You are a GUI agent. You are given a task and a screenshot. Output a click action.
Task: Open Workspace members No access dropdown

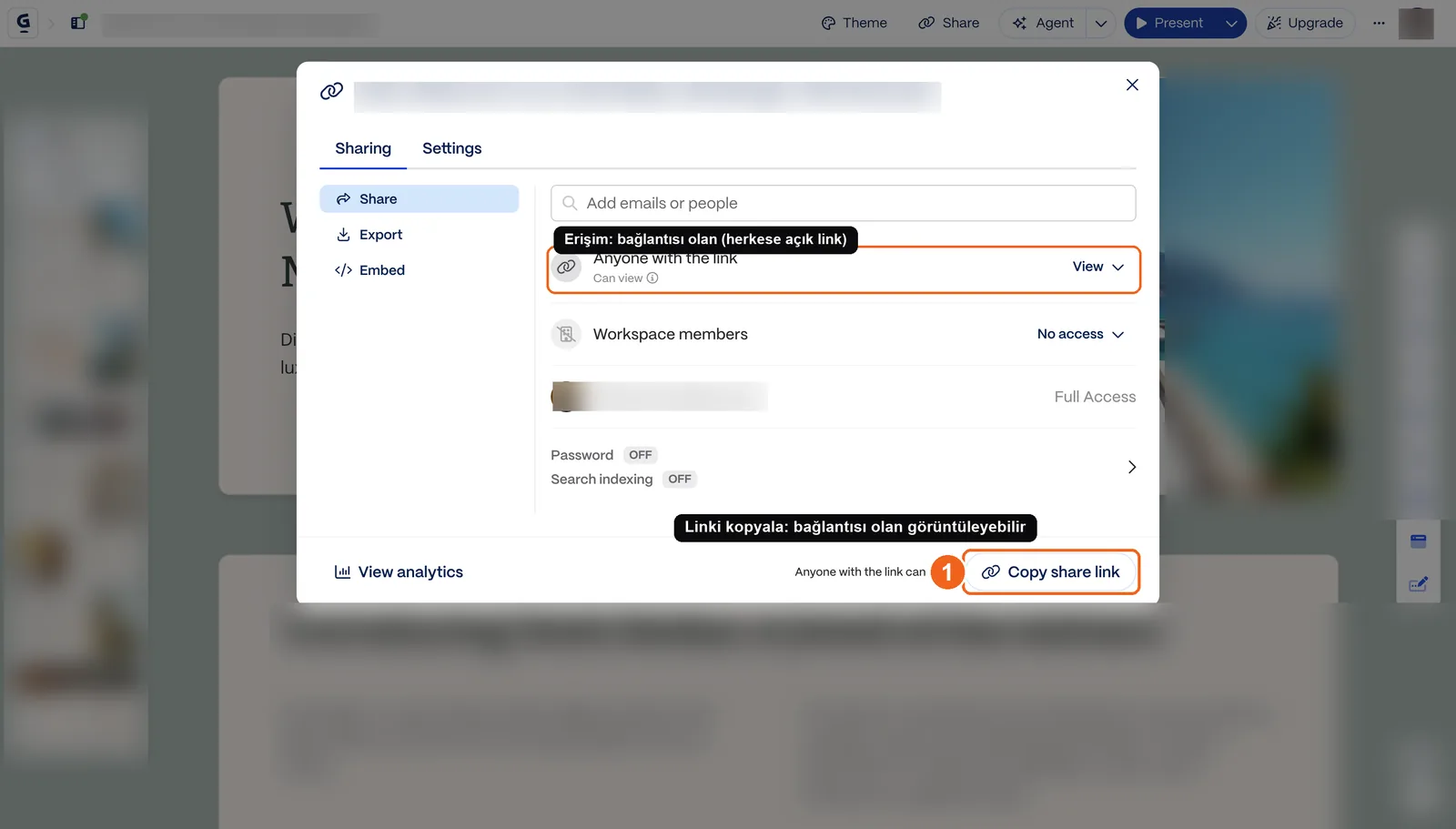click(x=1081, y=334)
